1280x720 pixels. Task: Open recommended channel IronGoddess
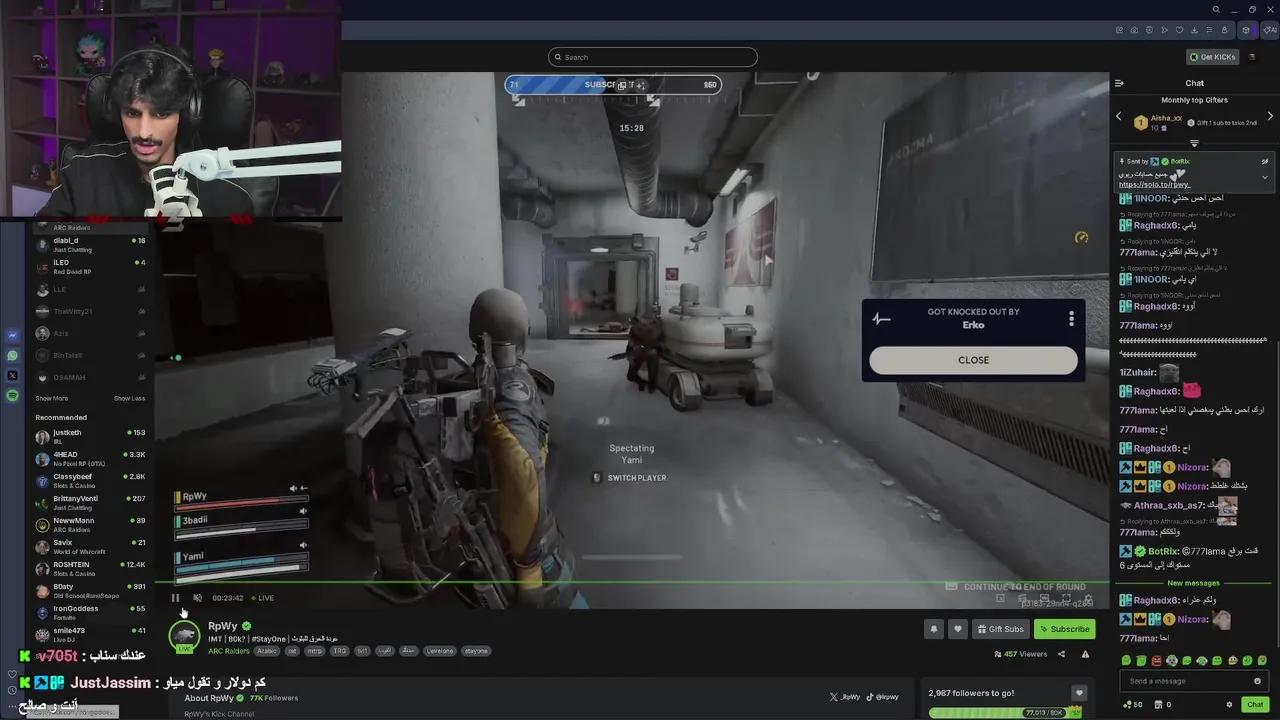coord(90,612)
